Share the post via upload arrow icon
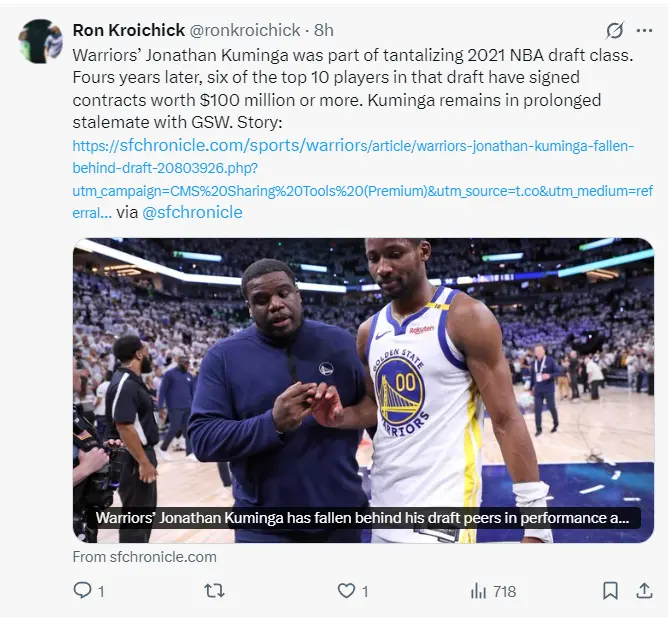This screenshot has width=668, height=618. 643,591
